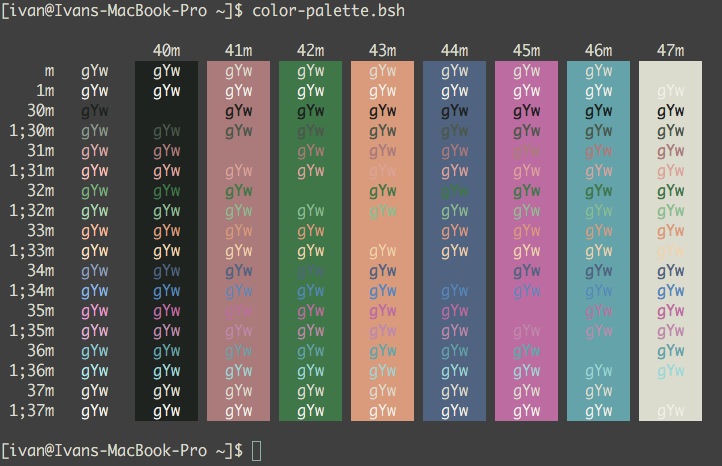Viewport: 722px width, 466px height.
Task: Select the 1;37m row label
Action: pyautogui.click(x=32, y=410)
